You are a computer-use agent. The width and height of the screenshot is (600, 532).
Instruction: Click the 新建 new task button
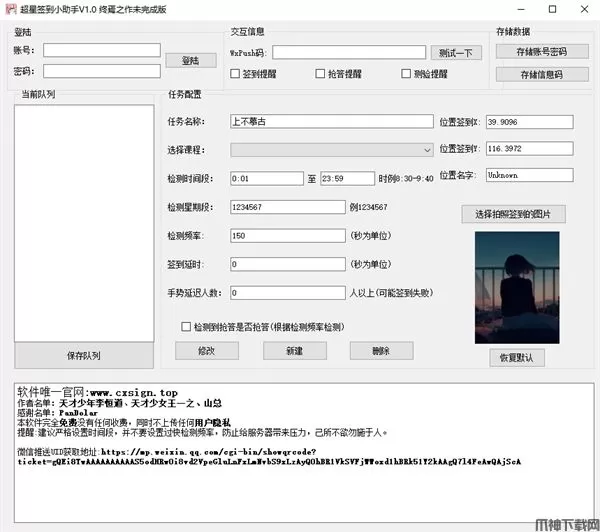[295, 351]
